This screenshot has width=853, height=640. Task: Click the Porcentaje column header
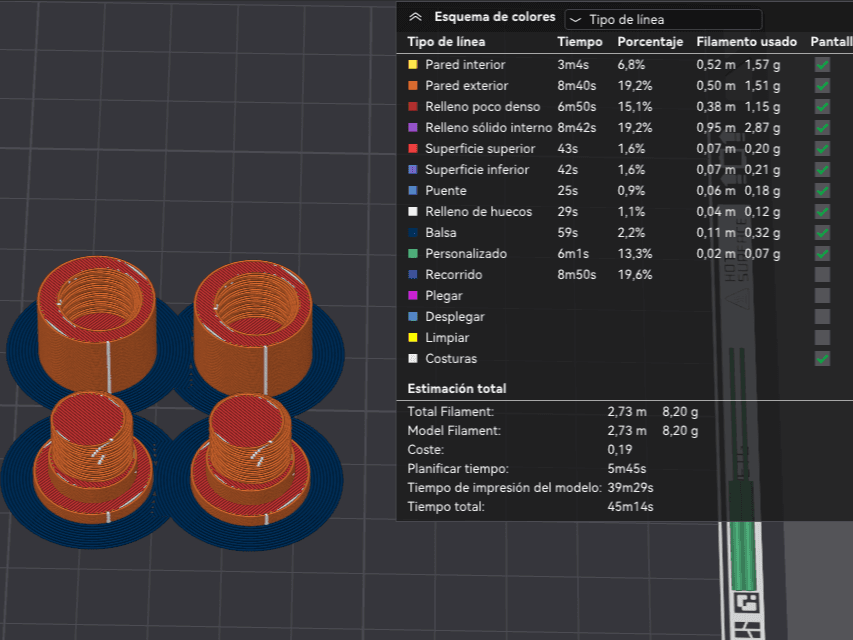(x=650, y=42)
